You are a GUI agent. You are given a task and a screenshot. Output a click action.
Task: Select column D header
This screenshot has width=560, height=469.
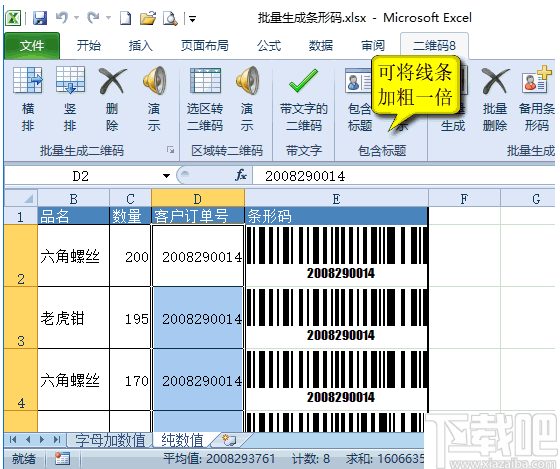pyautogui.click(x=198, y=198)
